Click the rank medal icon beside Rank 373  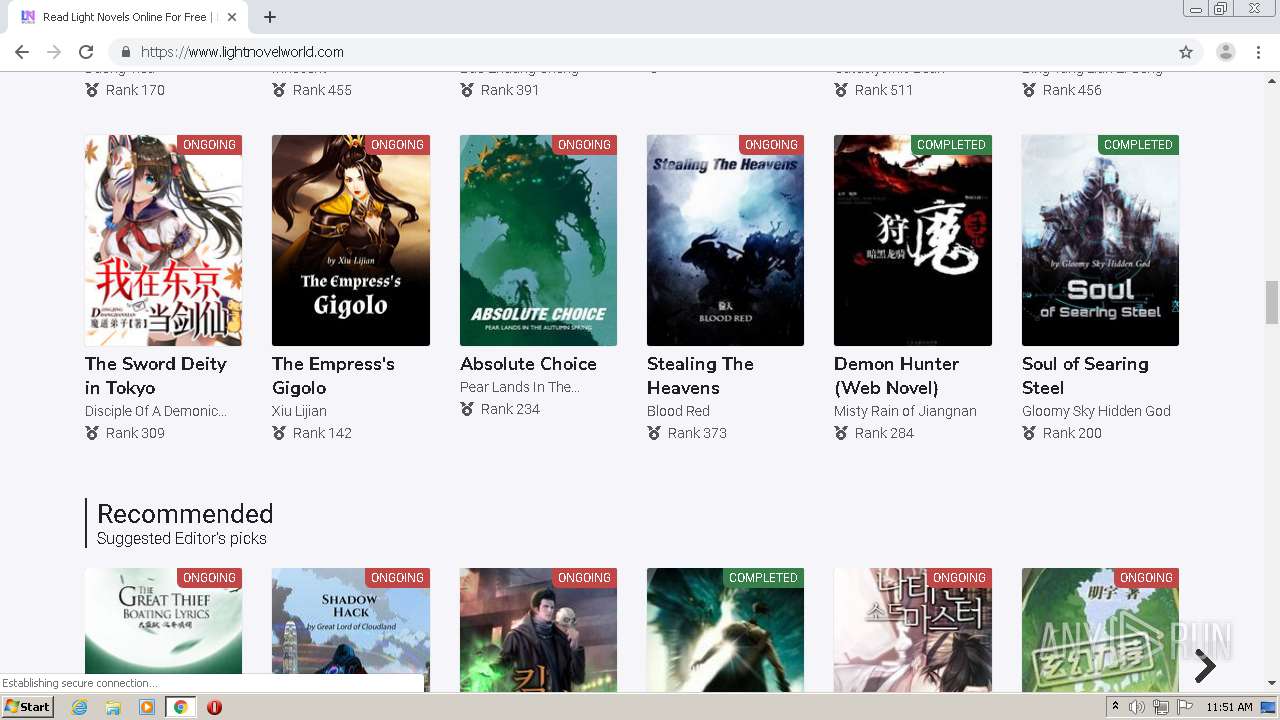click(654, 433)
